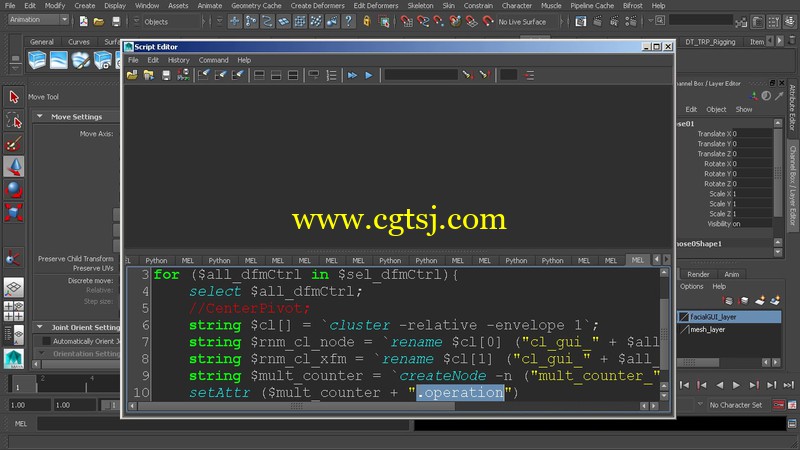Clear History icon in Script Editor
The height and width of the screenshot is (450, 800).
tap(204, 76)
